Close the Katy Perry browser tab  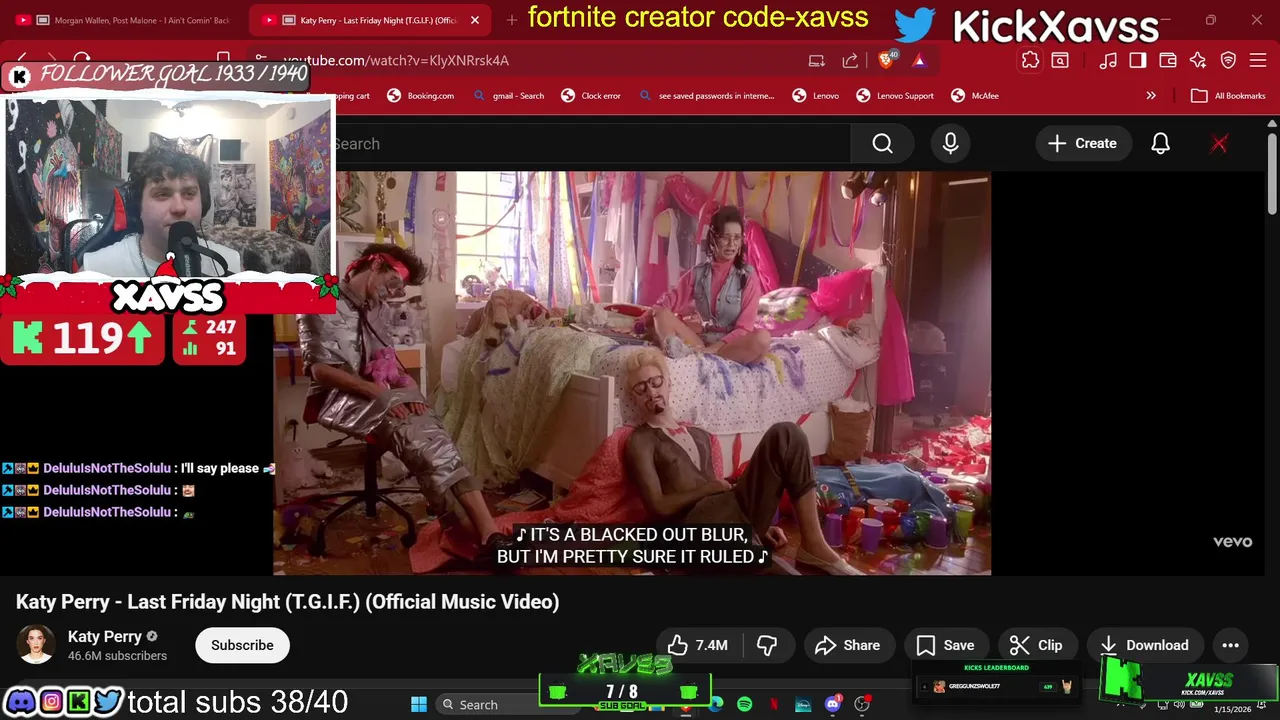(475, 20)
